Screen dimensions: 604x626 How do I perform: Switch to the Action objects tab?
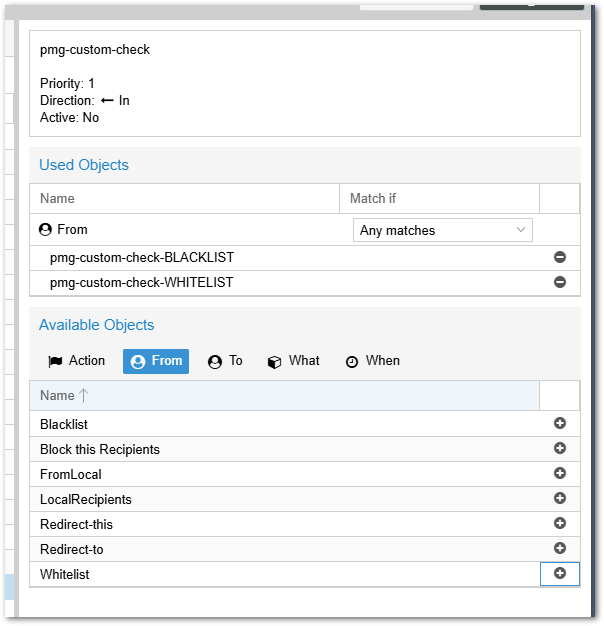(77, 361)
